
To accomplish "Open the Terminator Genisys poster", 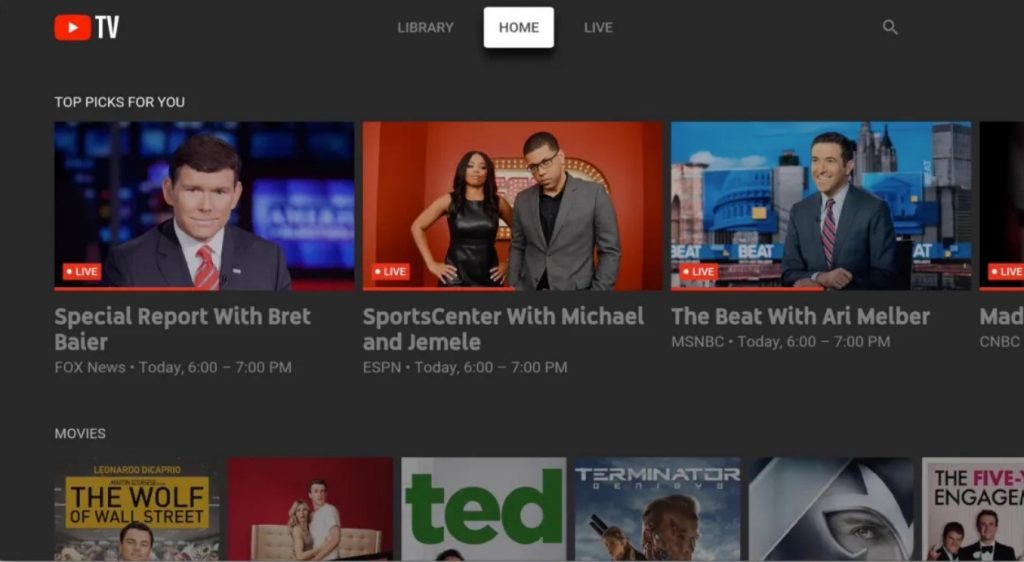I will coord(658,509).
